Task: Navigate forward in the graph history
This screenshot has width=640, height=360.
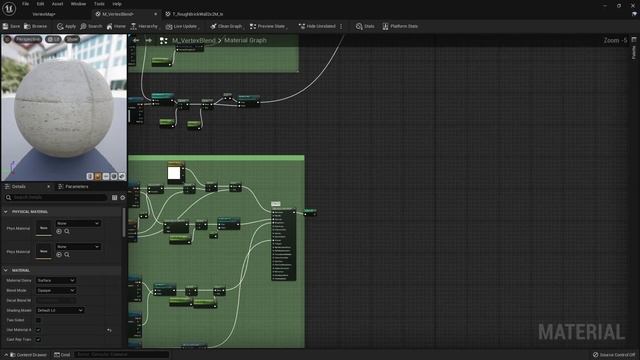Action: tap(149, 40)
